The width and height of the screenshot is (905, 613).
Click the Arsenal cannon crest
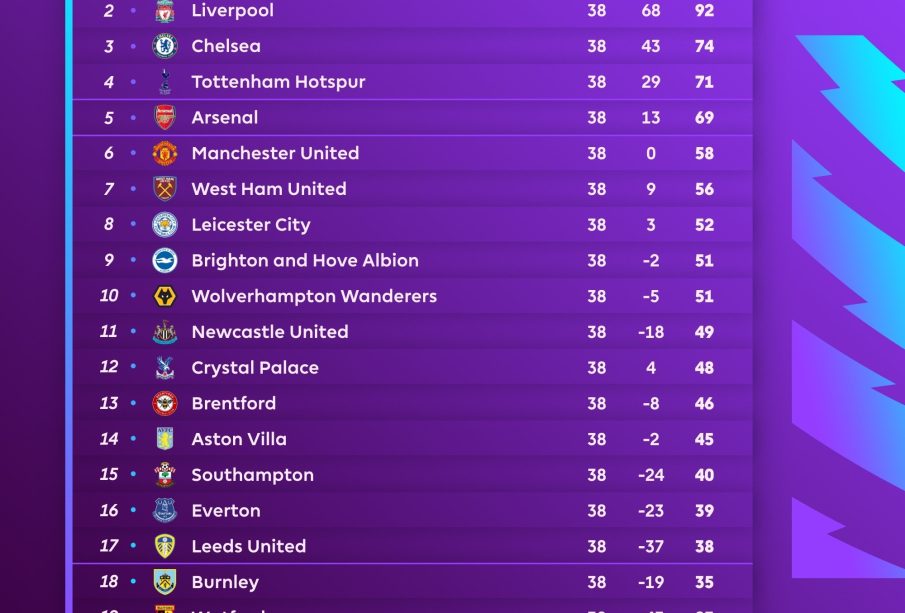(x=165, y=118)
